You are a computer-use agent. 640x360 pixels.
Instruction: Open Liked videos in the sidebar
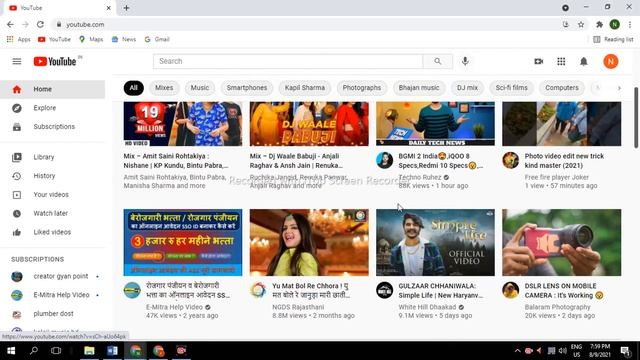coord(53,232)
